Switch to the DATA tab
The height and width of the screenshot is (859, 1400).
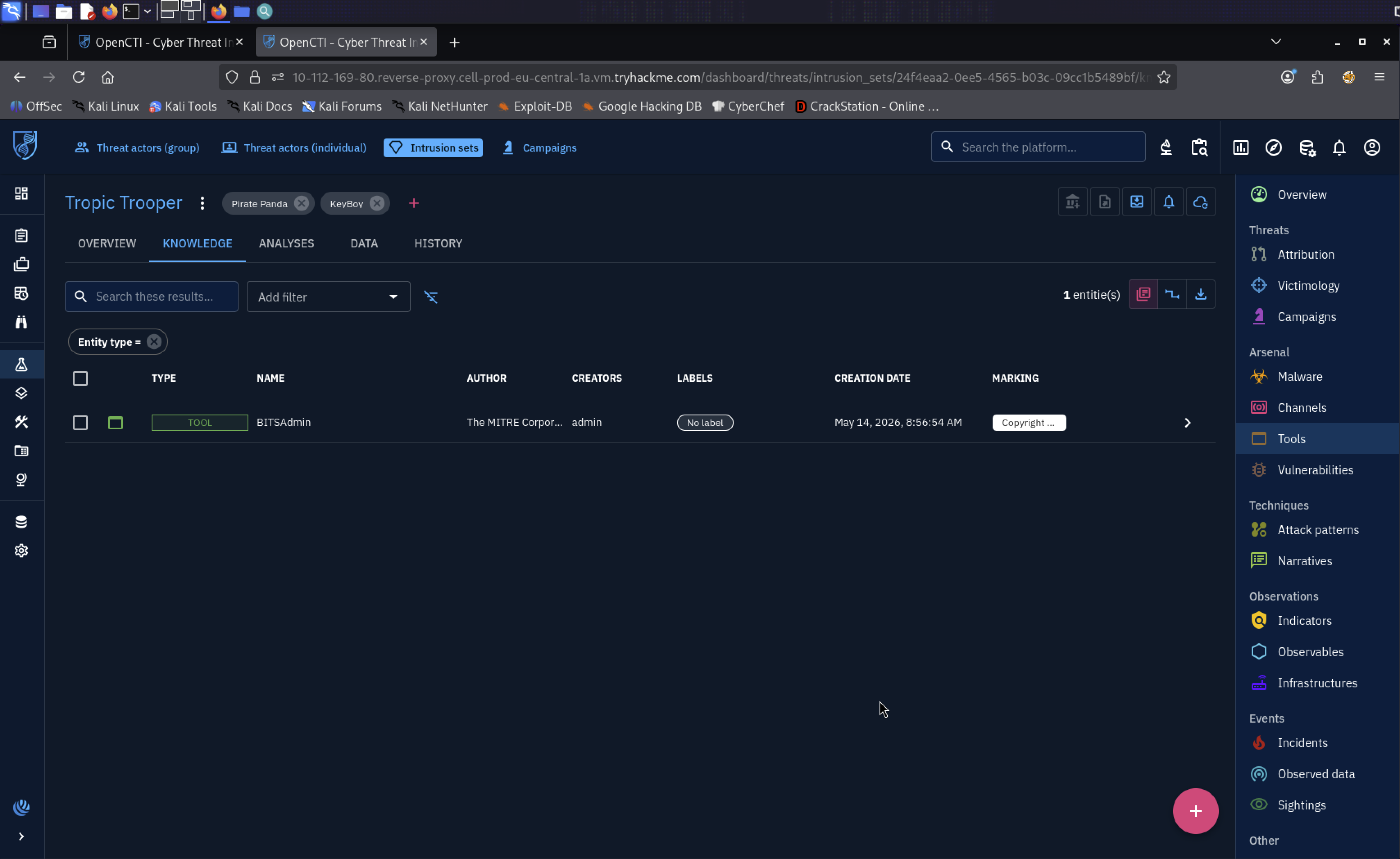tap(364, 243)
